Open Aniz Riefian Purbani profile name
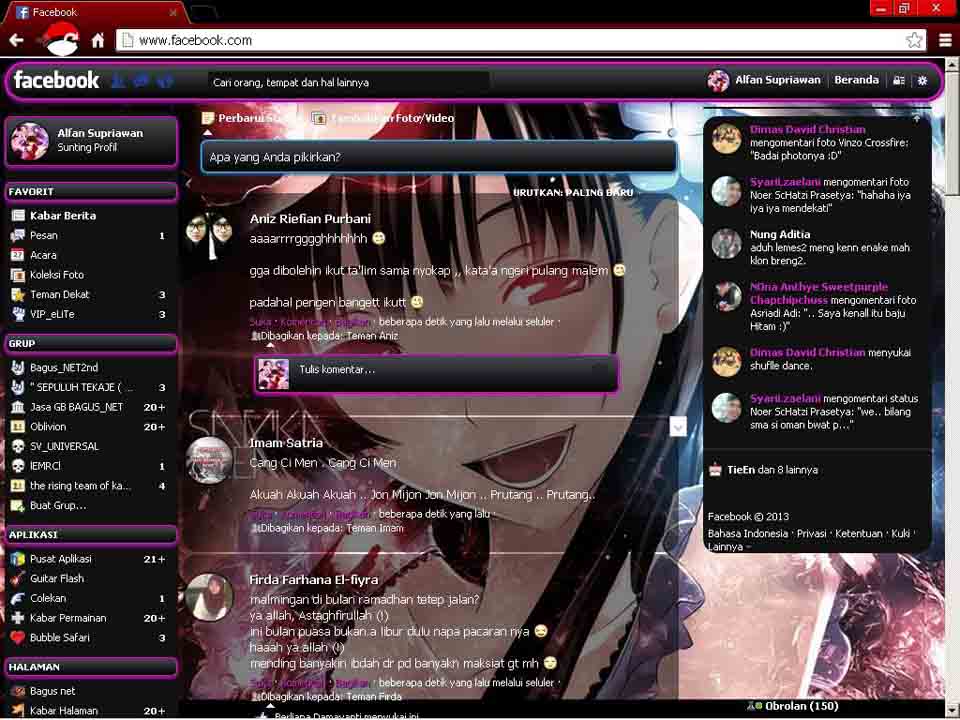960x720 pixels. point(310,219)
